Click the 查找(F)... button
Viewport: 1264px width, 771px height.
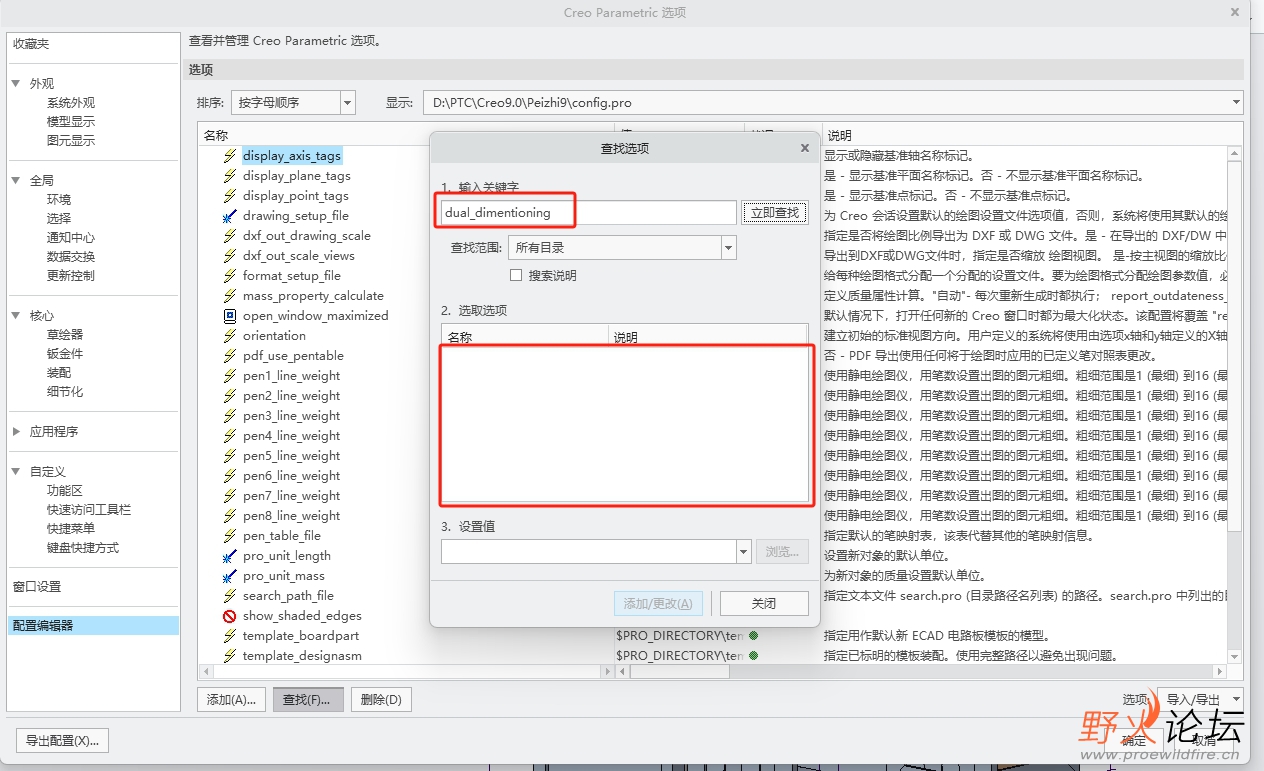(x=308, y=699)
